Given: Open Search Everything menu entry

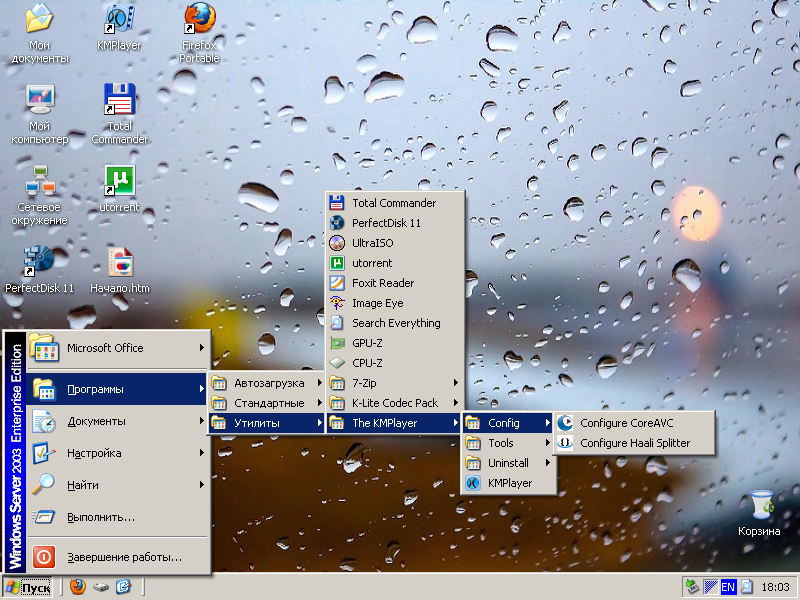Looking at the screenshot, I should [395, 323].
